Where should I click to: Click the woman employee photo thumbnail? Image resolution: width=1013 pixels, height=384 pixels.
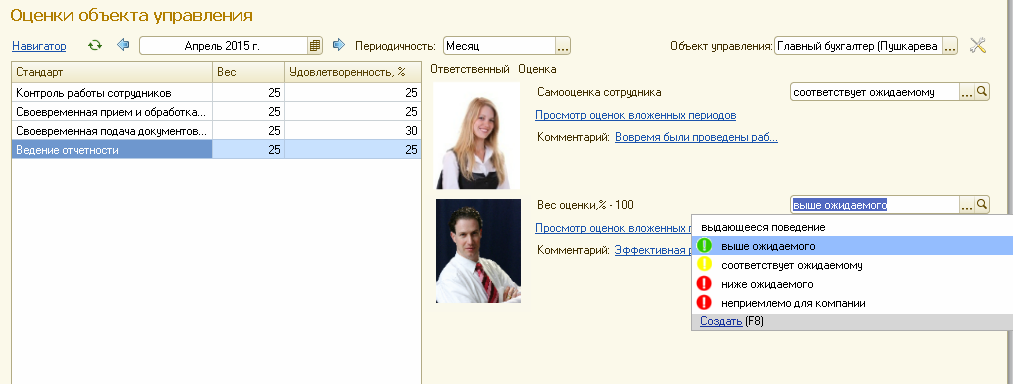pyautogui.click(x=477, y=136)
